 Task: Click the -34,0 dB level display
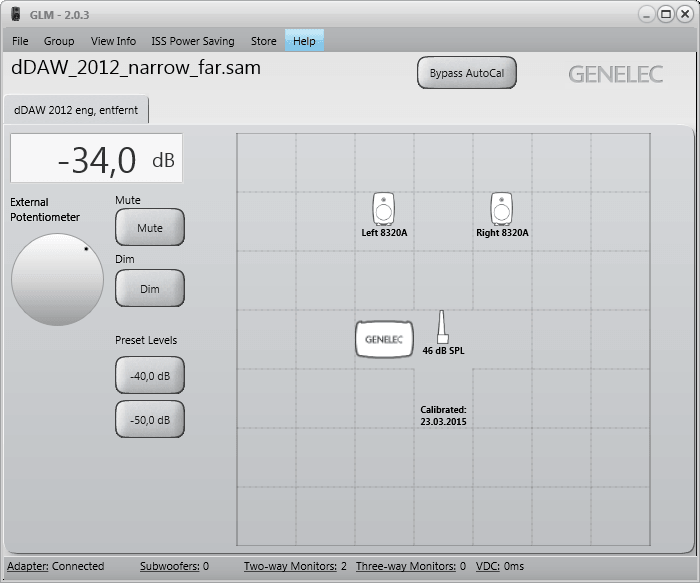[96, 158]
